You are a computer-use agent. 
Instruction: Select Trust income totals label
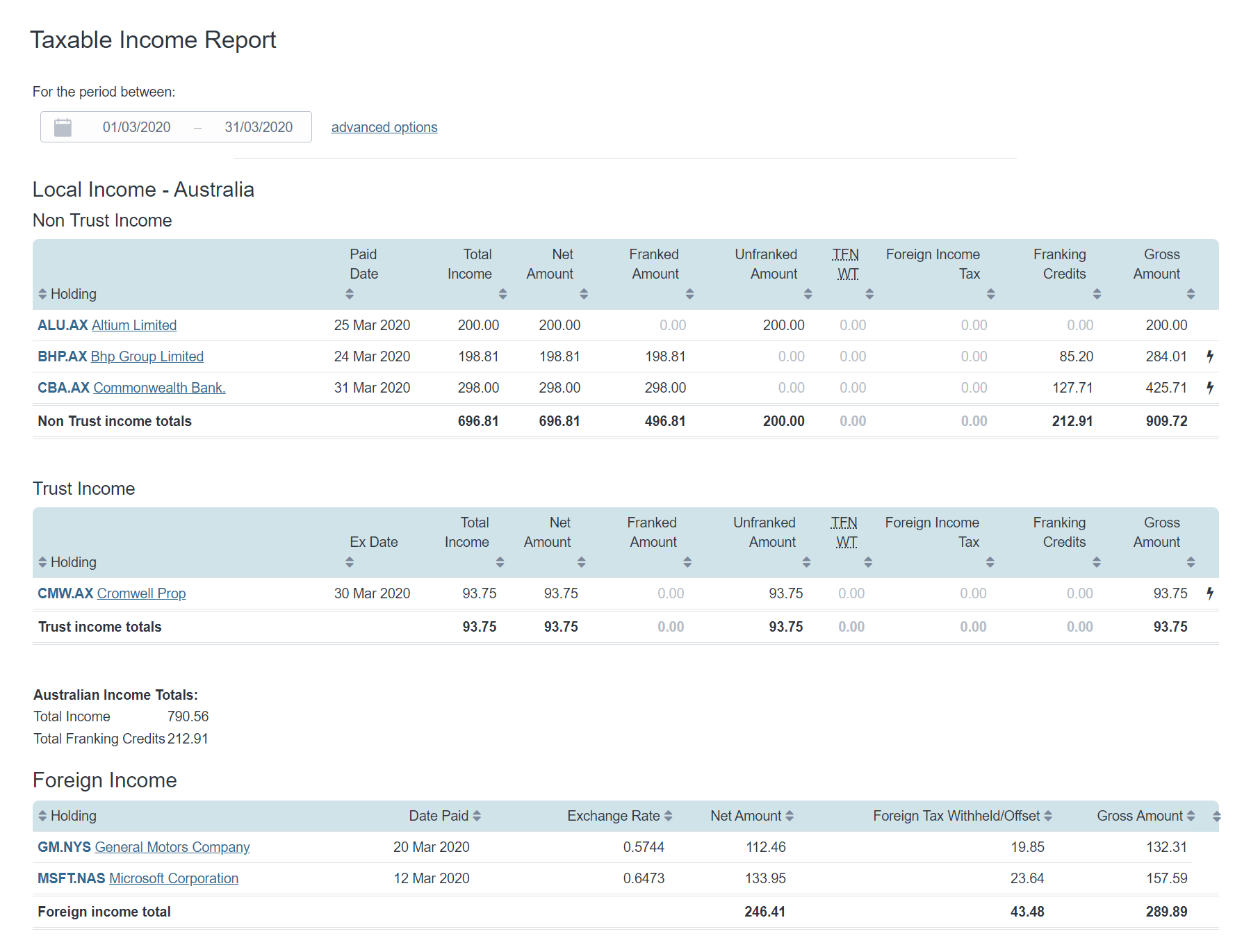click(x=100, y=627)
